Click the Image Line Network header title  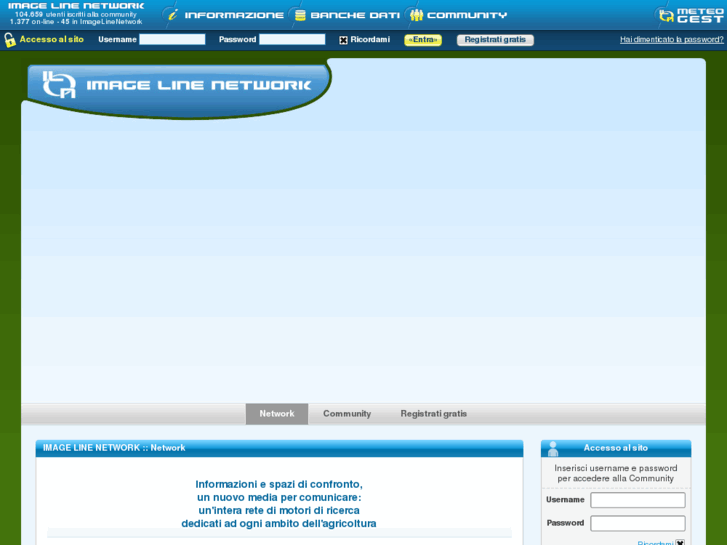[76, 6]
